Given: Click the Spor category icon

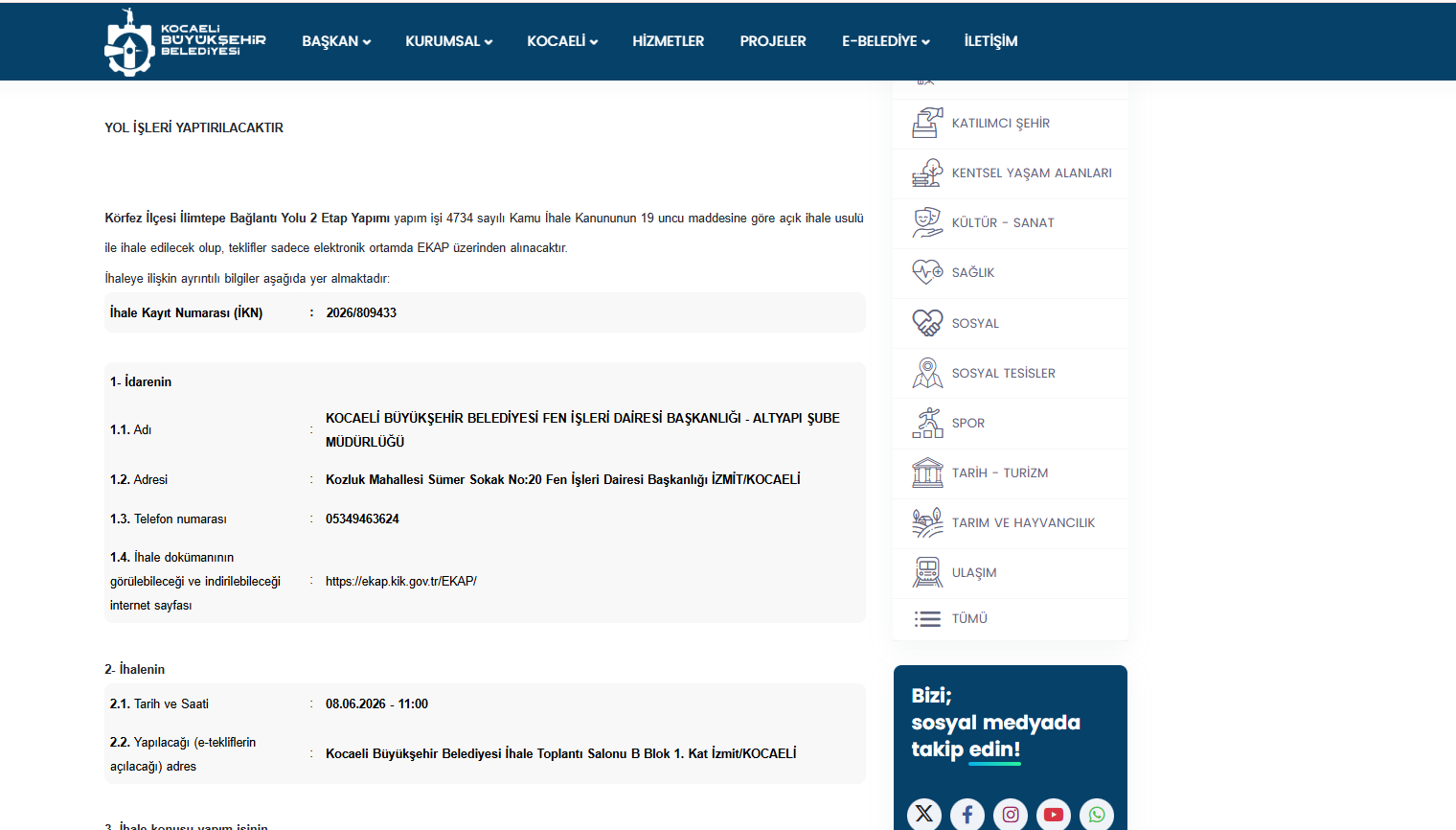Looking at the screenshot, I should [927, 423].
